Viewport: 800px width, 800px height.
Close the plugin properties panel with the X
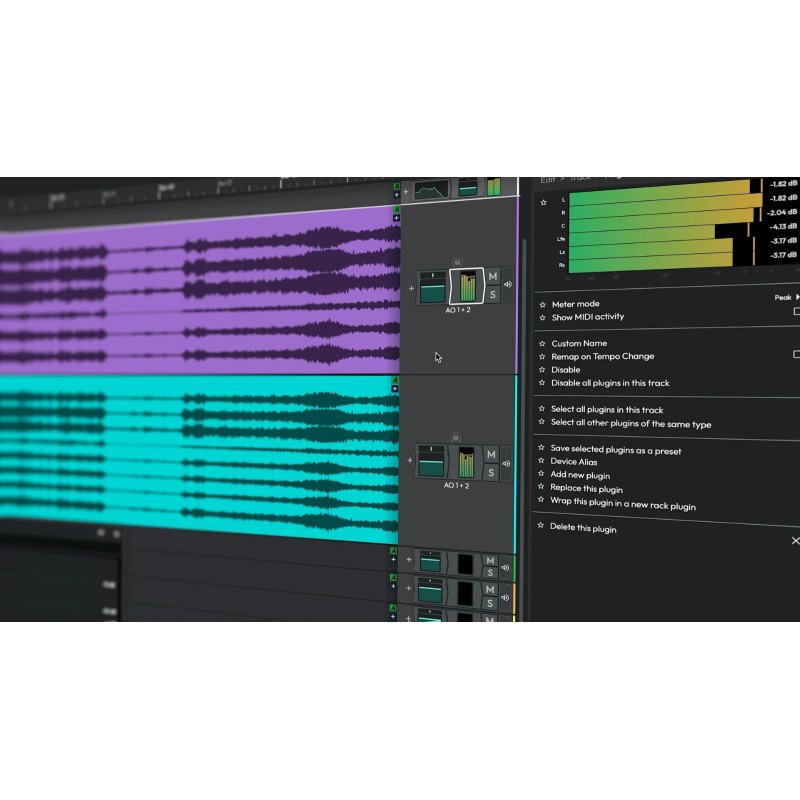(x=795, y=540)
